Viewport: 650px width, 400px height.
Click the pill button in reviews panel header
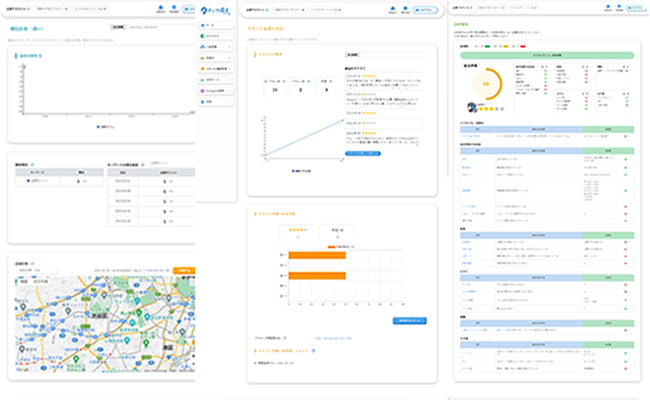point(425,10)
